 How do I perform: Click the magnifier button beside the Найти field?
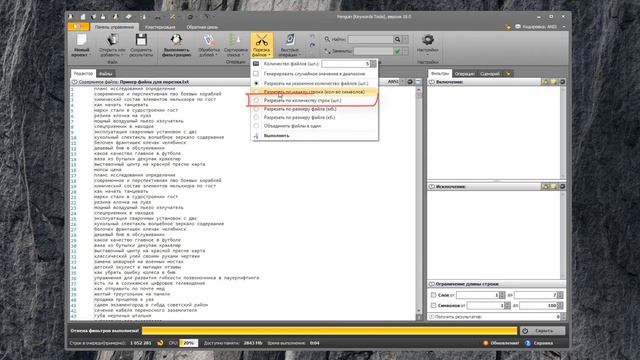click(x=397, y=39)
